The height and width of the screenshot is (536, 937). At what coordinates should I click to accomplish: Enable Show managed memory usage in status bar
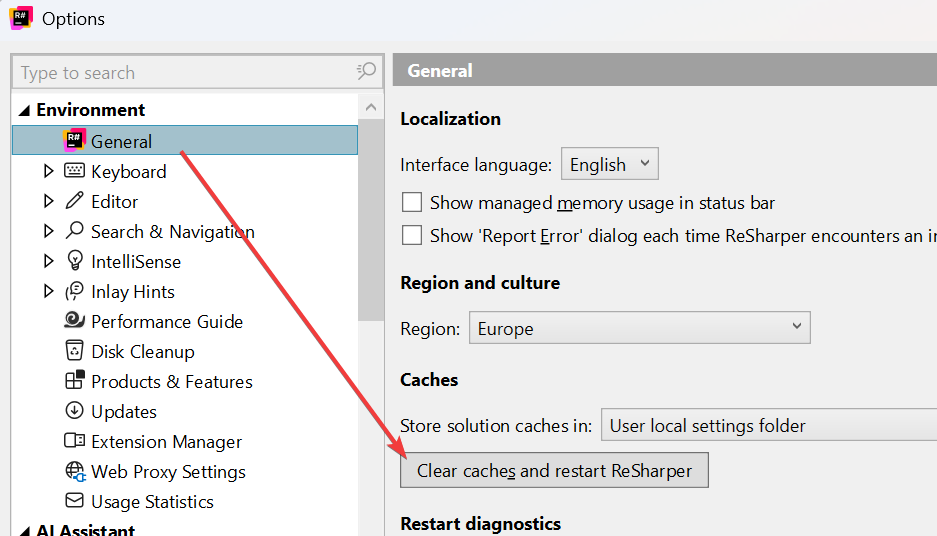coord(412,203)
